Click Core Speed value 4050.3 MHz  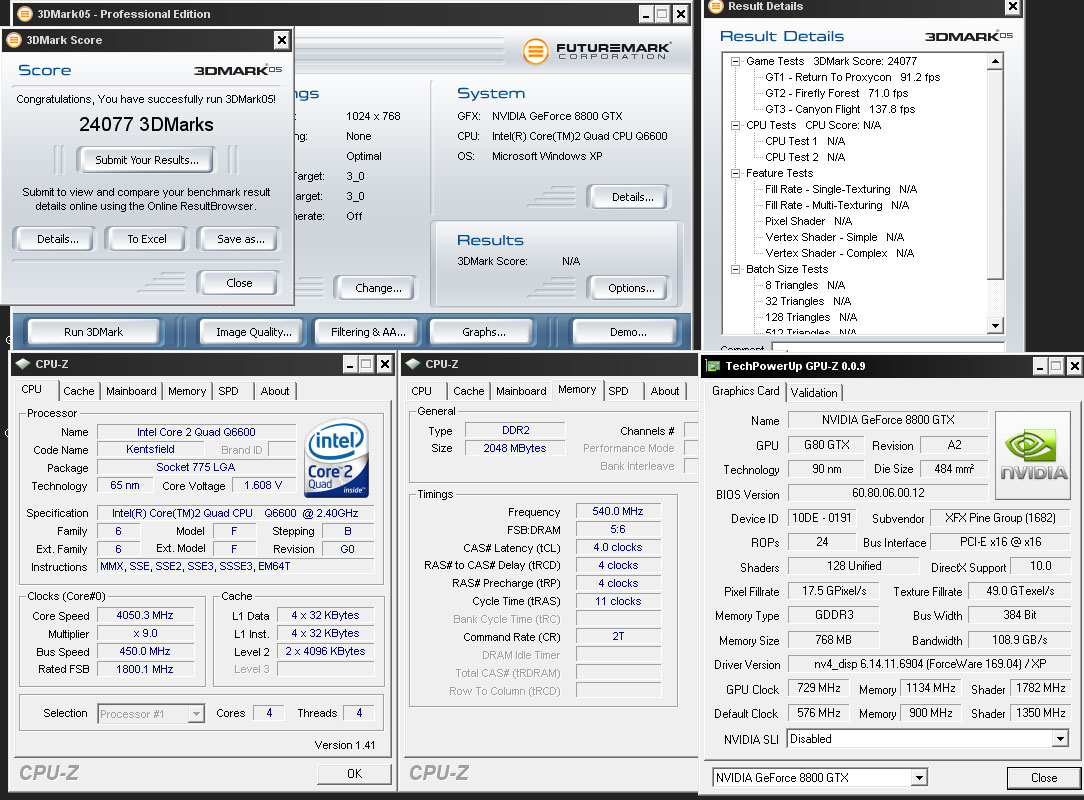[145, 615]
